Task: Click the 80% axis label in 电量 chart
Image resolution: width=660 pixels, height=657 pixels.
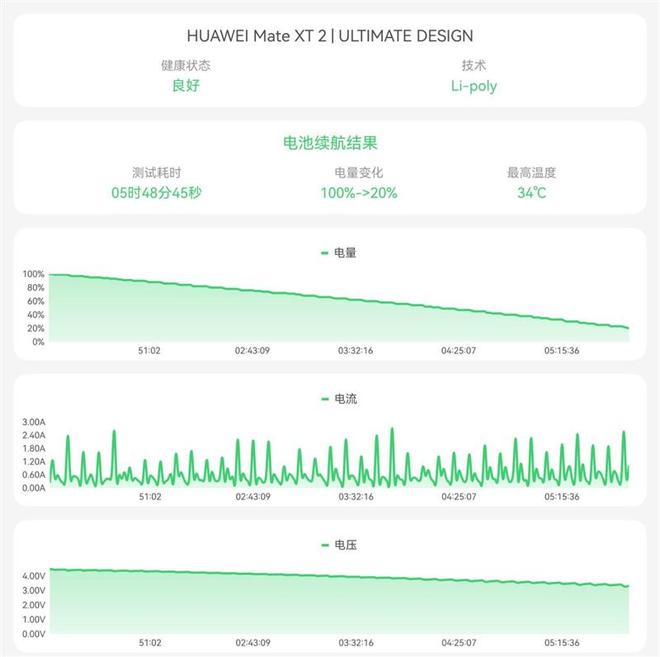Action: (35, 287)
